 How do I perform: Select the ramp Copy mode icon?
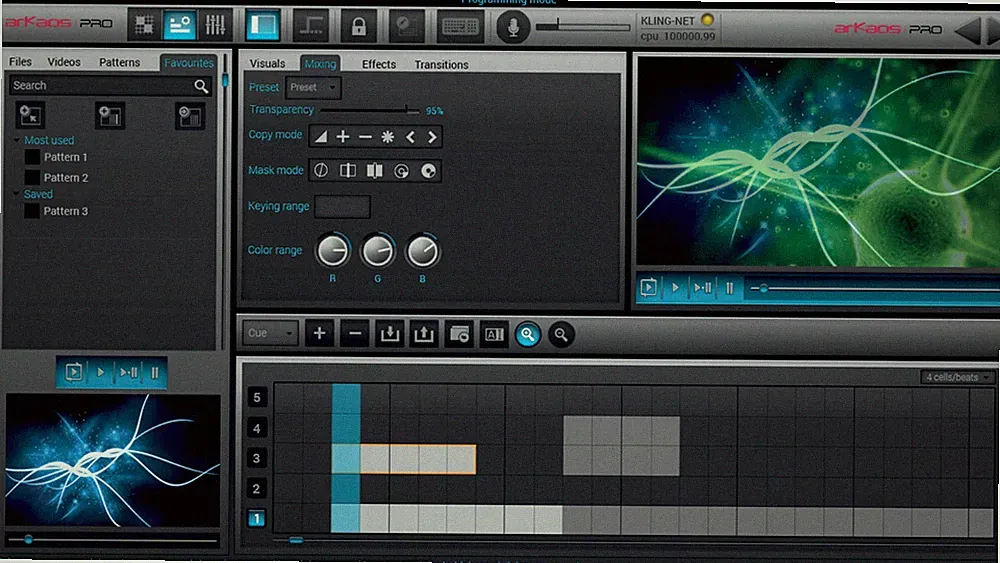[x=321, y=136]
